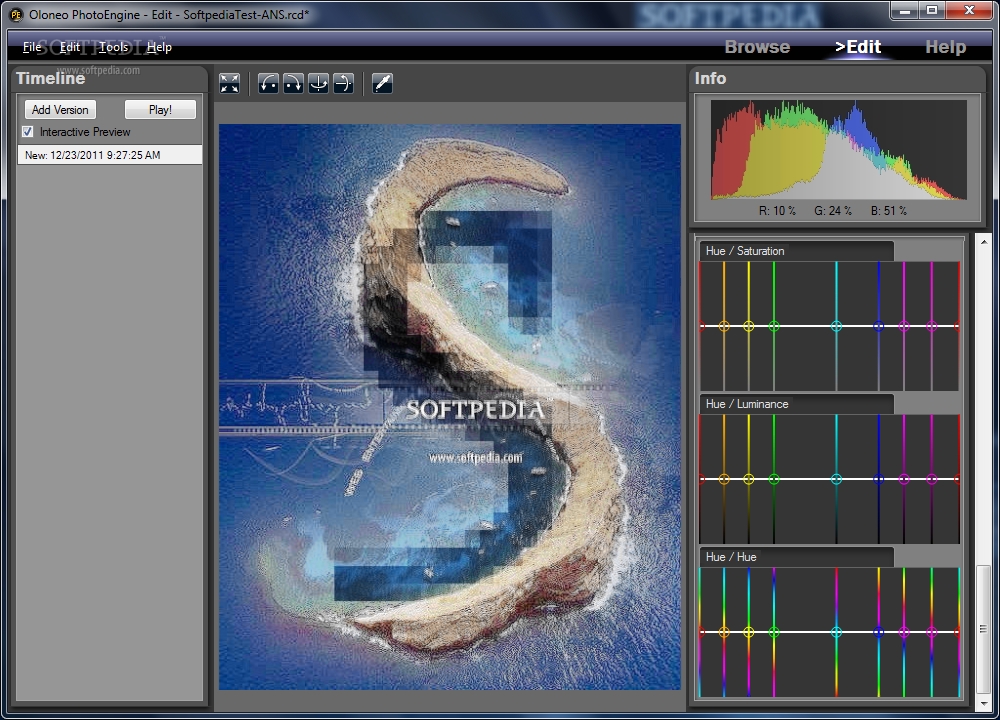The image size is (1000, 720).
Task: Click the Timeline panel title
Action: point(50,78)
